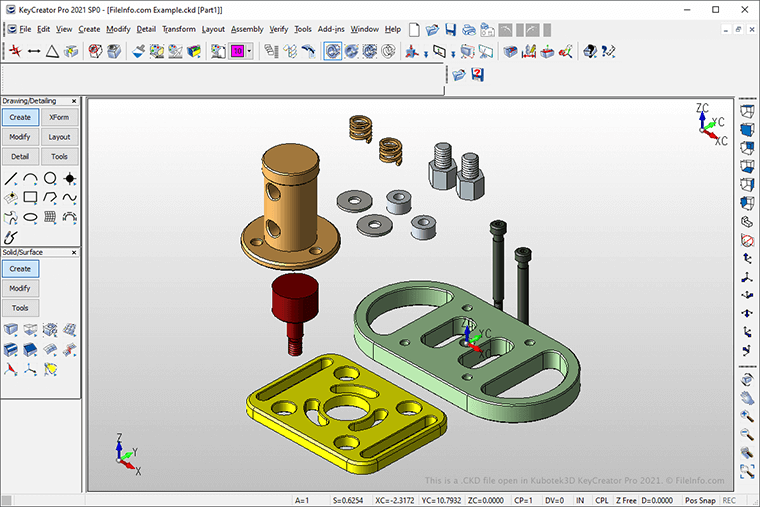
Task: Click the CP=1 status field
Action: 523,500
